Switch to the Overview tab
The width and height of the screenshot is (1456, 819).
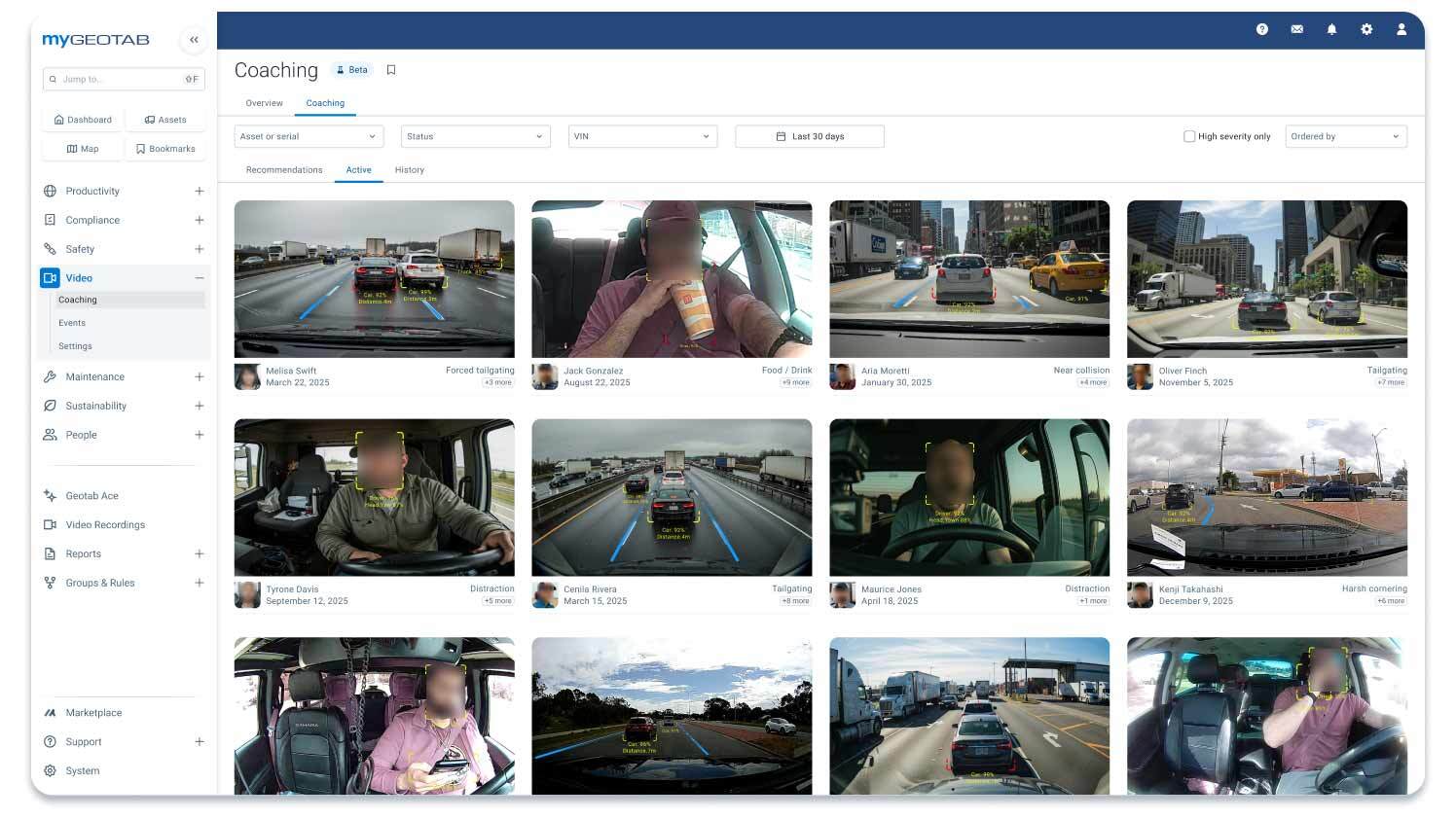(x=264, y=102)
